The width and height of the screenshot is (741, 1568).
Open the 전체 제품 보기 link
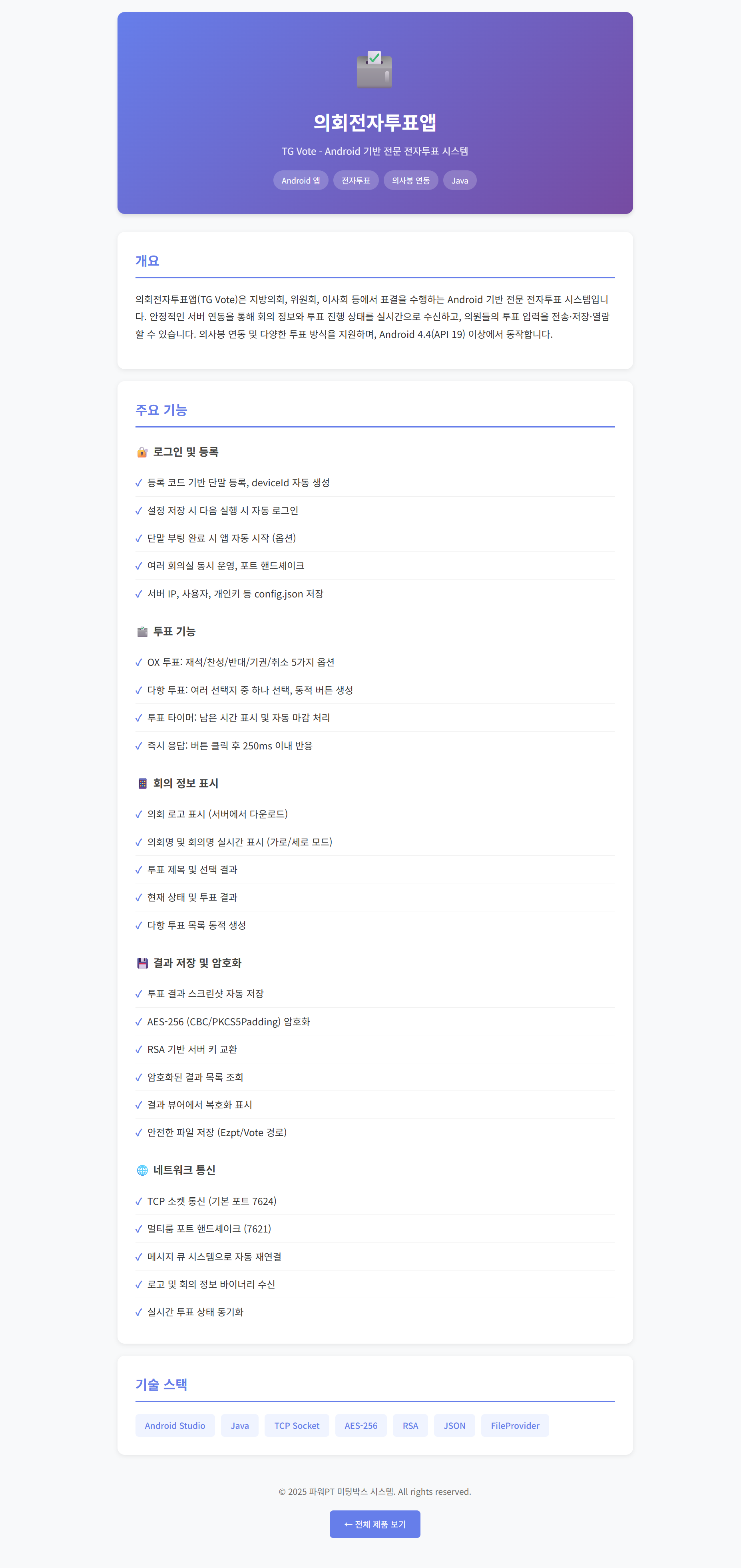coord(375,1524)
